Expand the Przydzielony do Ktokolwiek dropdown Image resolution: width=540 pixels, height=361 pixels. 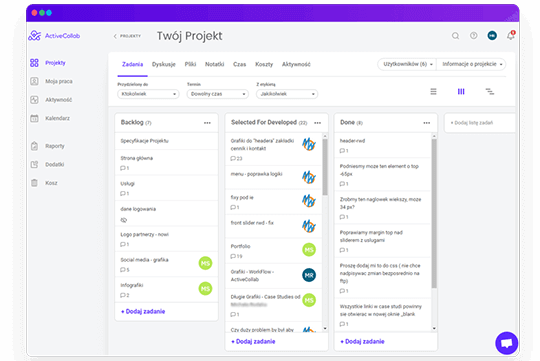pyautogui.click(x=148, y=94)
